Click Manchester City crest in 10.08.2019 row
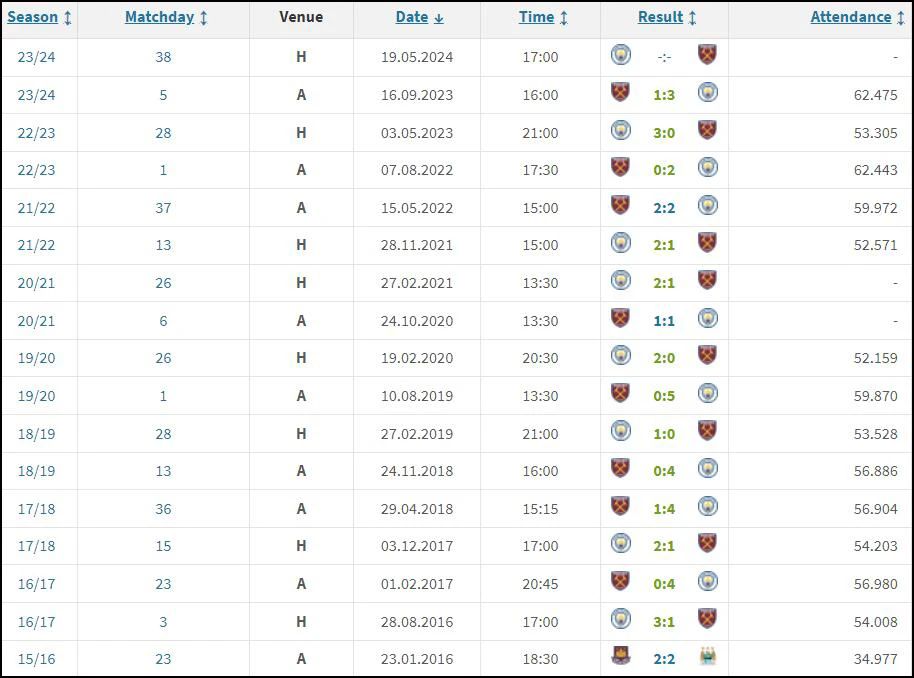 tap(708, 393)
